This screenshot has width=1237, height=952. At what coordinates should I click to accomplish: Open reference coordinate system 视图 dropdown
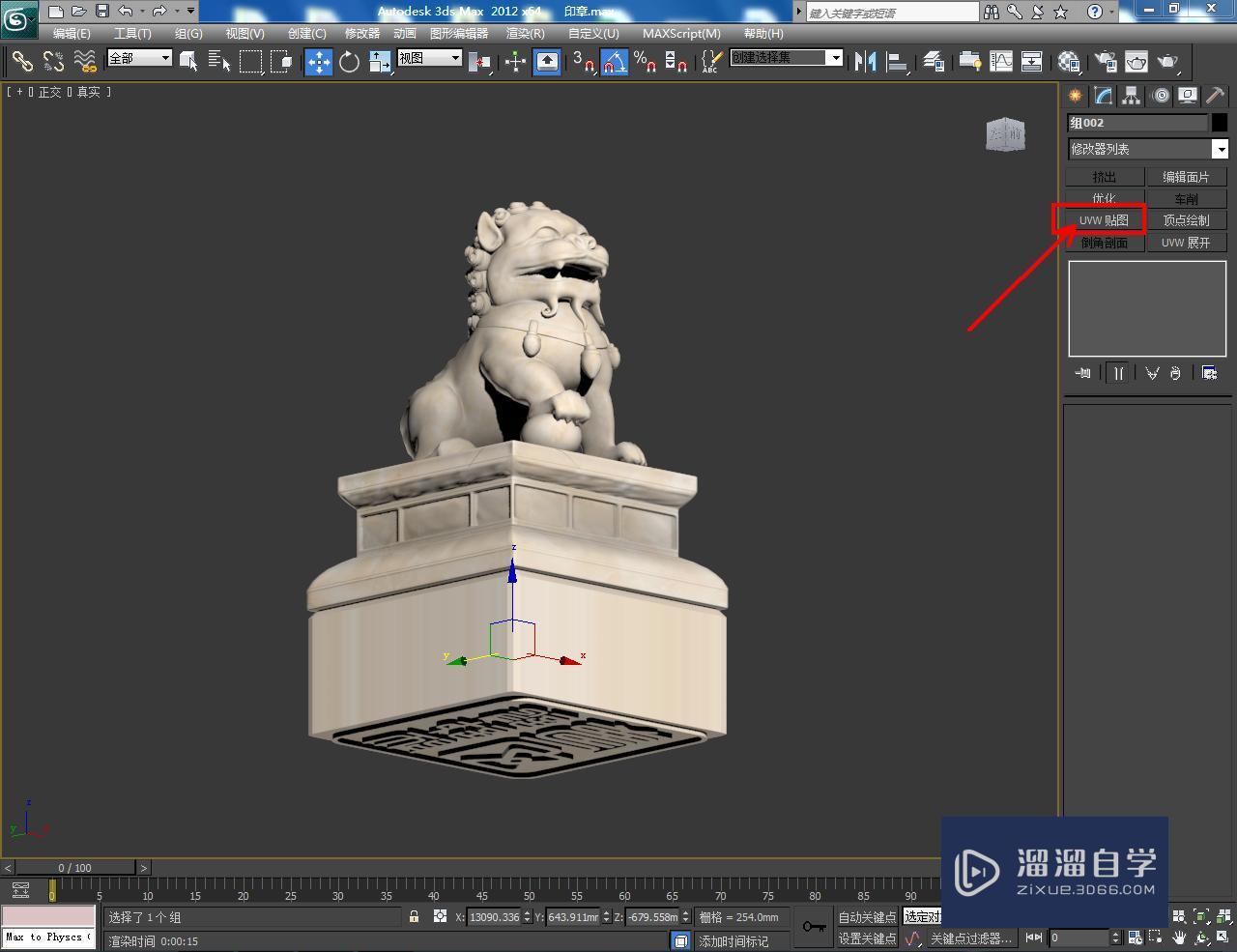429,58
